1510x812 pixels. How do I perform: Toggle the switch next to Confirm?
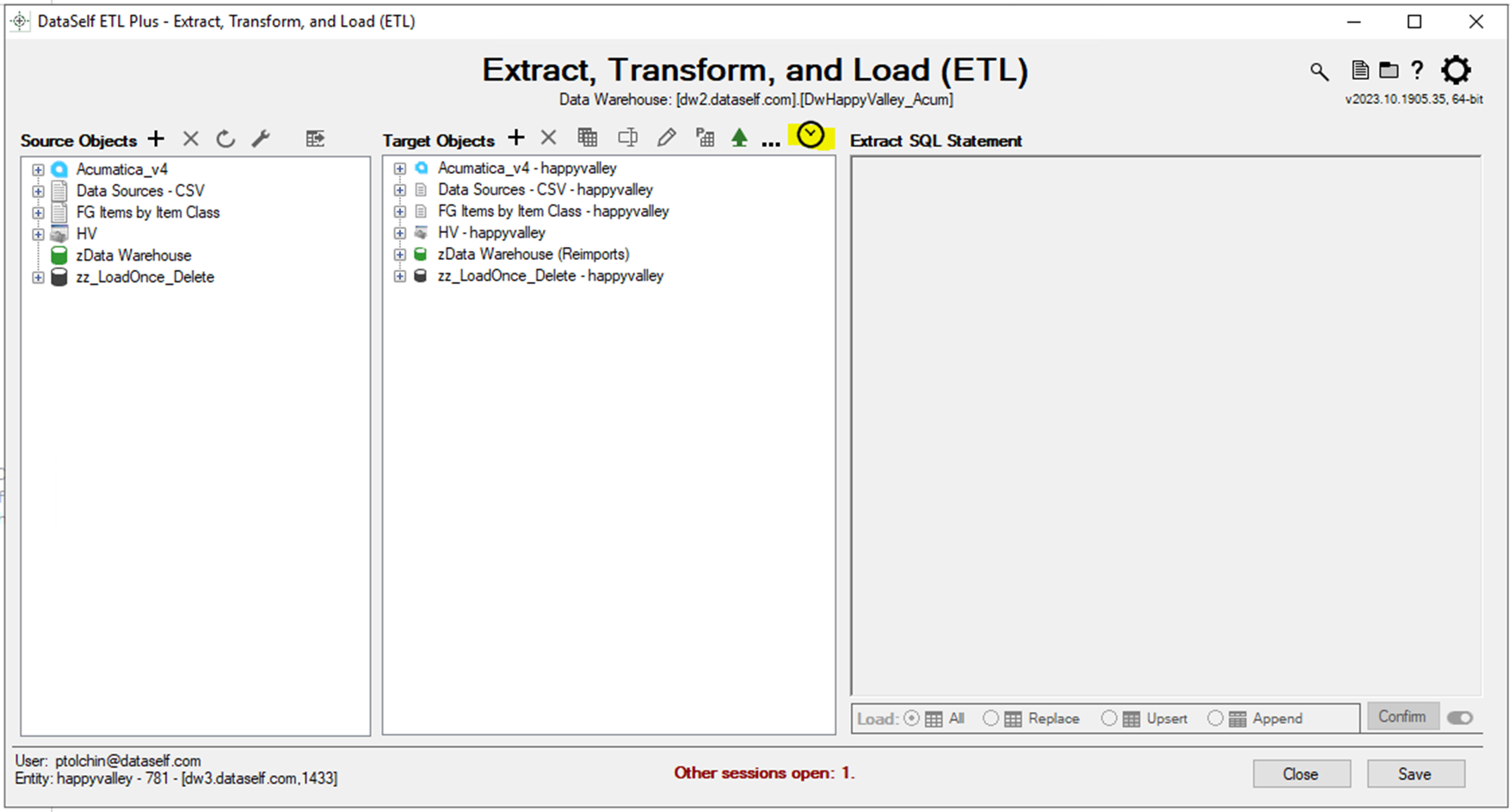pos(1460,717)
